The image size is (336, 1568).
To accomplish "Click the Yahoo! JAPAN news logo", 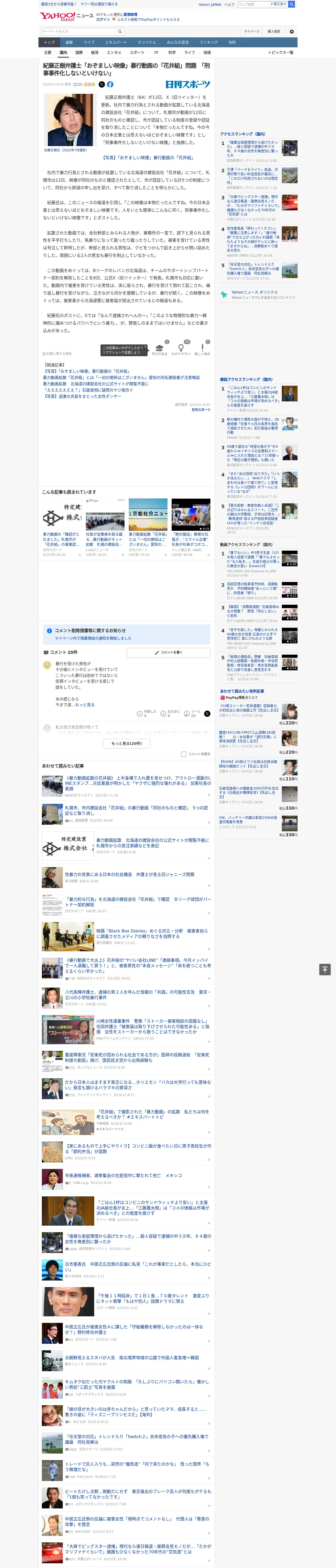I will point(66,16).
